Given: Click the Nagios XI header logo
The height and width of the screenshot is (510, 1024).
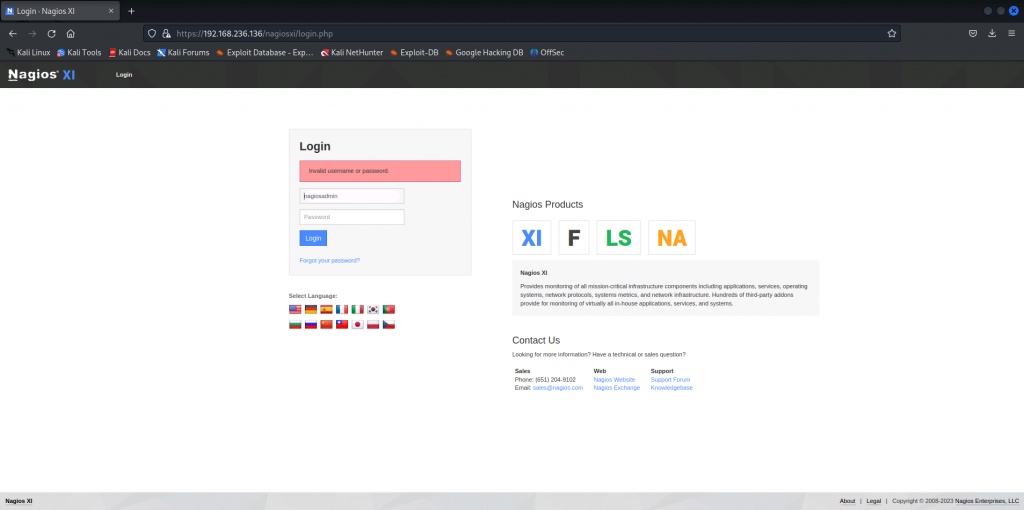Looking at the screenshot, I should point(41,75).
